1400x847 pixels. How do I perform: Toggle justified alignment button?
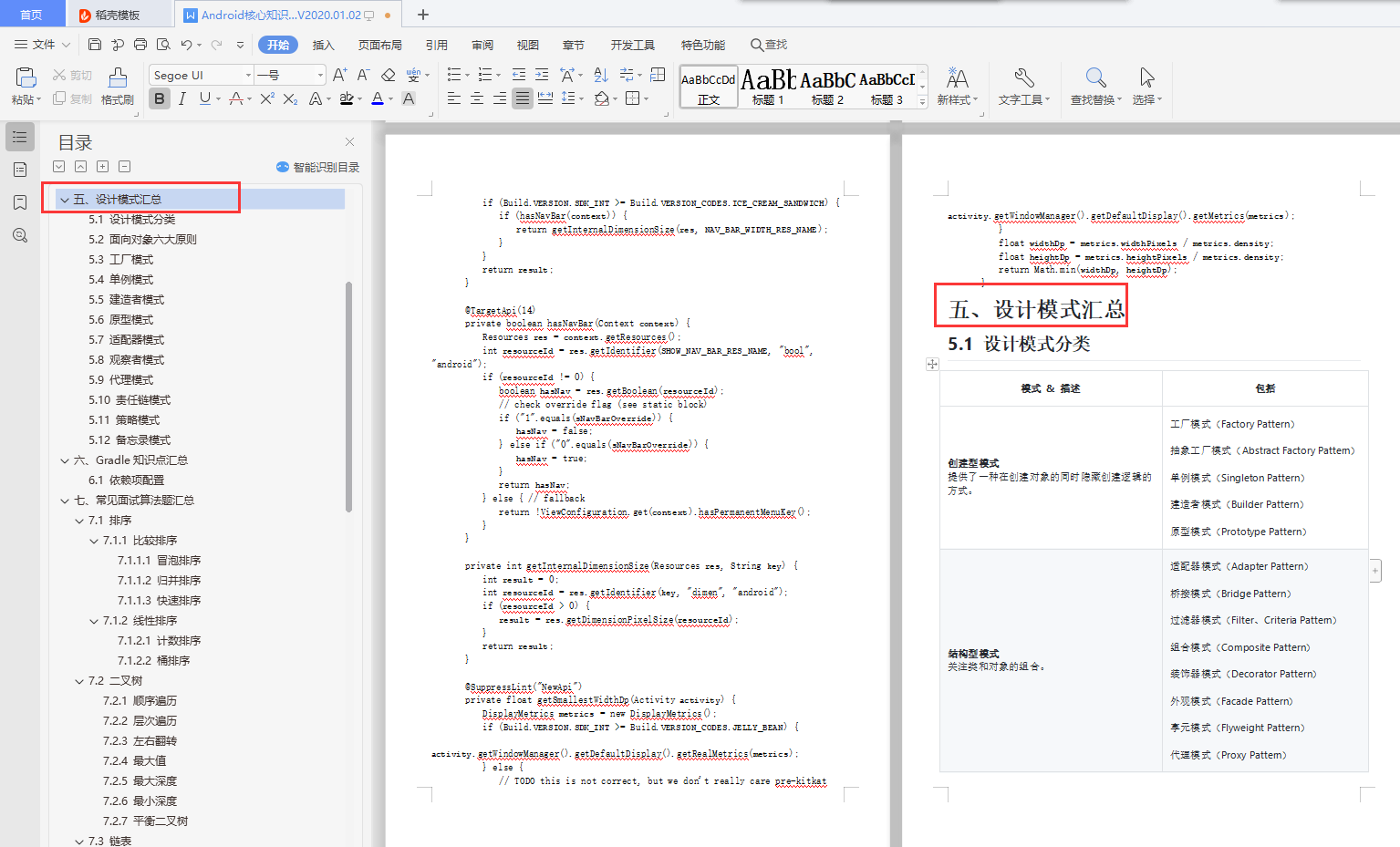(x=523, y=98)
